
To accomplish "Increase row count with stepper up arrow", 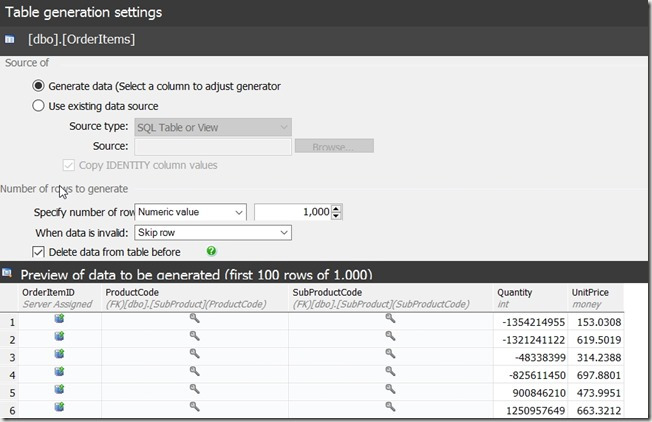I will tap(336, 208).
